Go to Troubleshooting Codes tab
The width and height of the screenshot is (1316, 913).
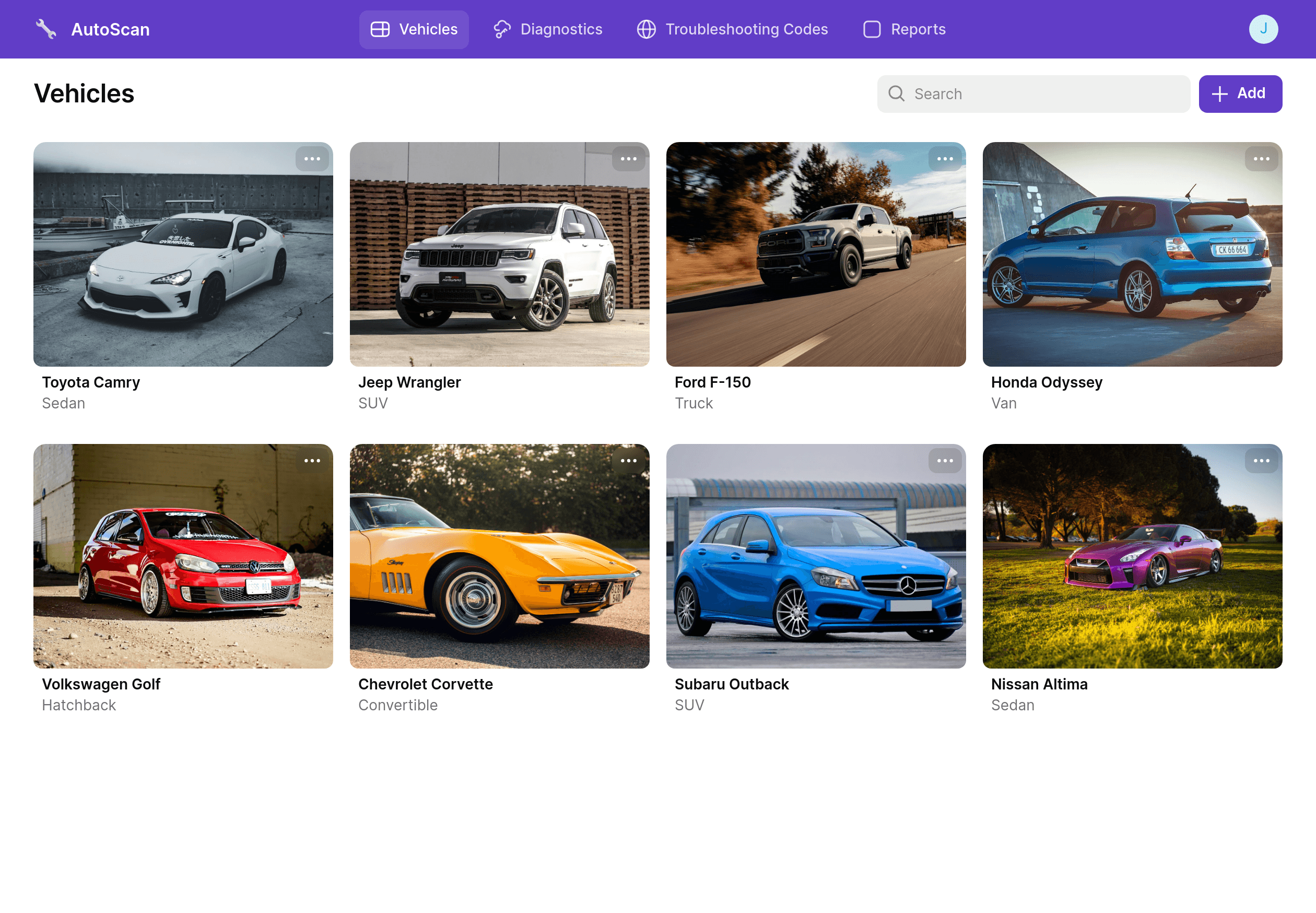(x=732, y=29)
